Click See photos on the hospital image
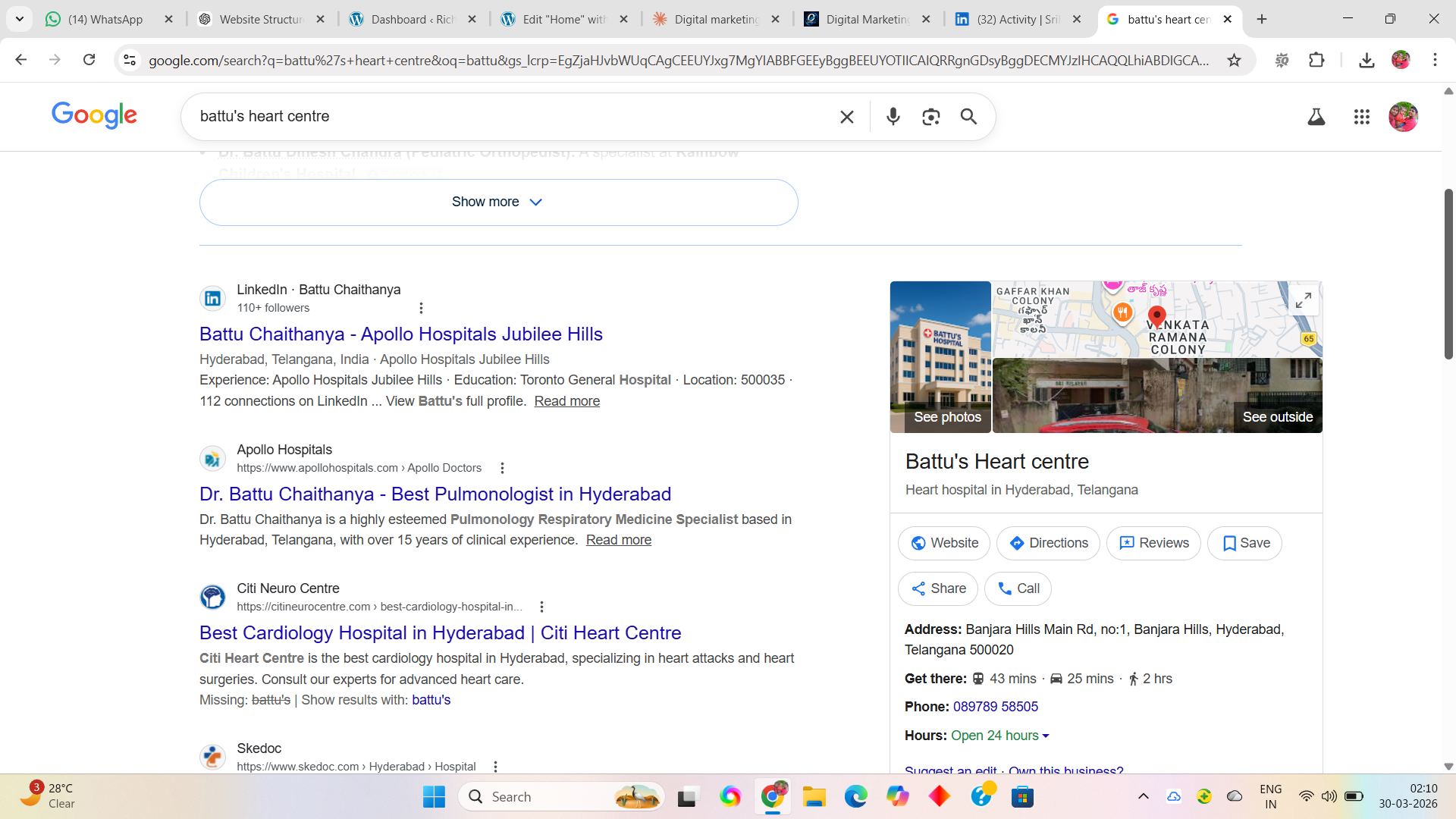Image resolution: width=1456 pixels, height=819 pixels. (x=947, y=417)
